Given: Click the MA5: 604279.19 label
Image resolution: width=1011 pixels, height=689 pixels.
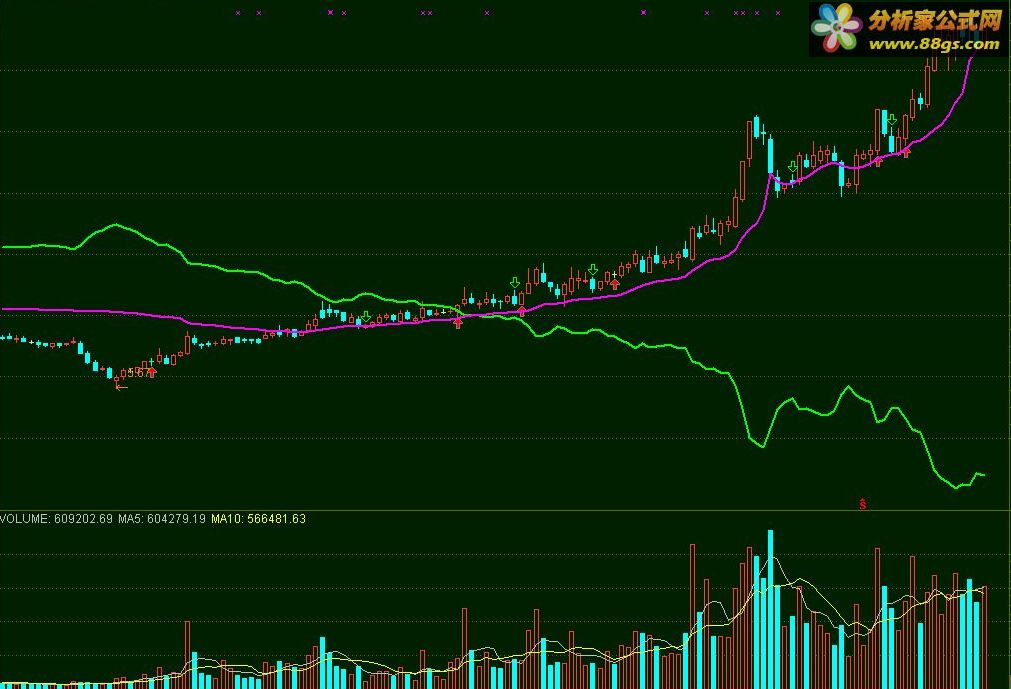Looking at the screenshot, I should [x=162, y=519].
